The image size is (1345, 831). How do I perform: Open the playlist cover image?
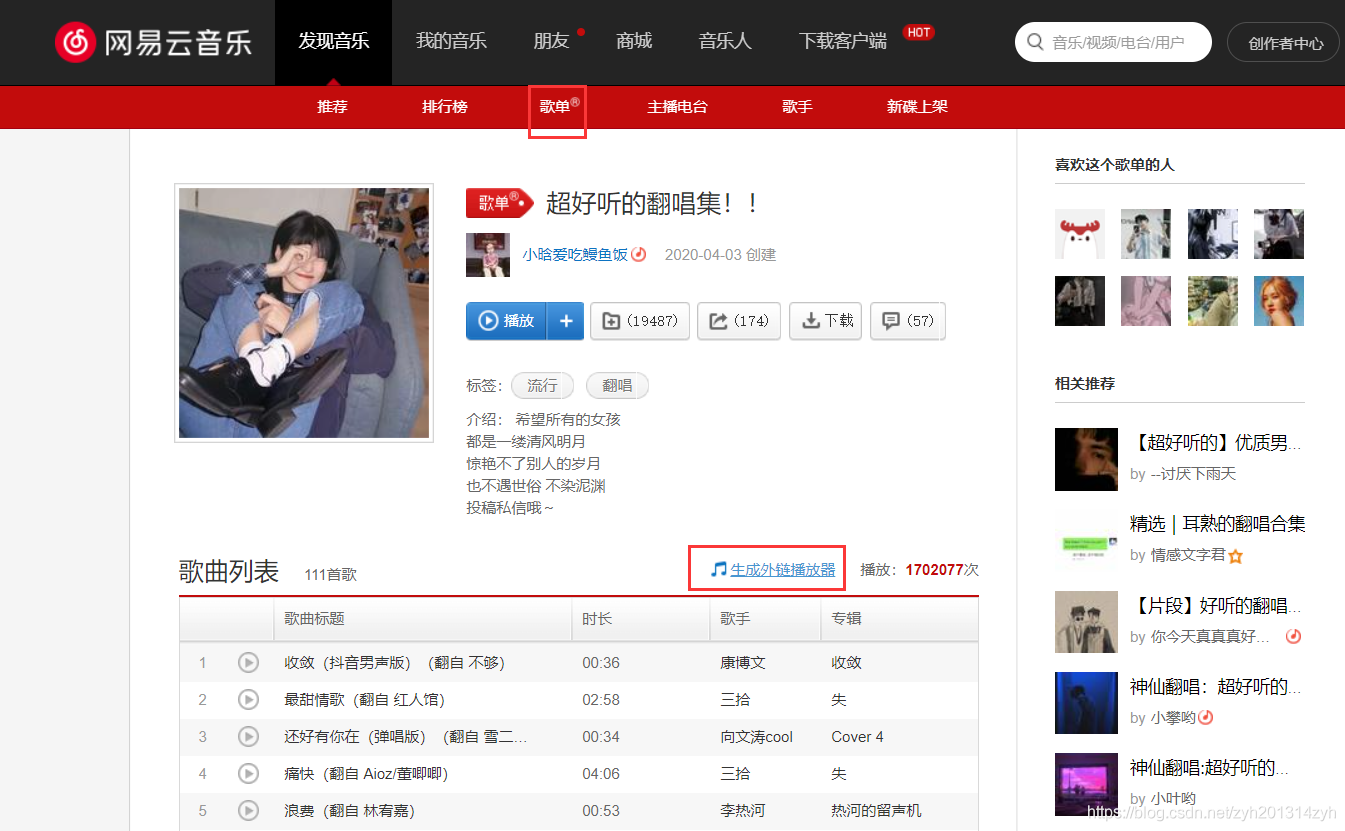tap(304, 313)
